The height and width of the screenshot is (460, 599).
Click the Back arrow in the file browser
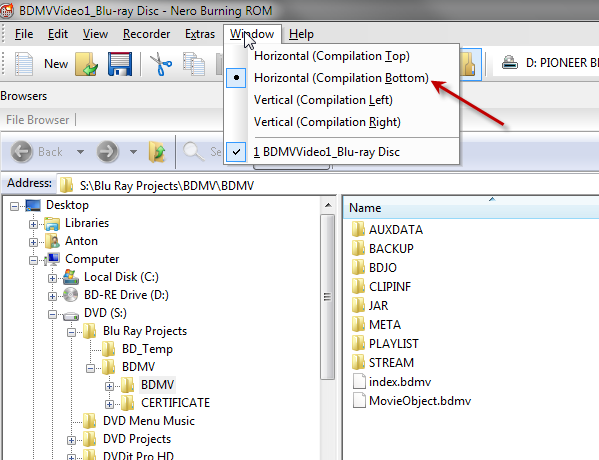22,152
